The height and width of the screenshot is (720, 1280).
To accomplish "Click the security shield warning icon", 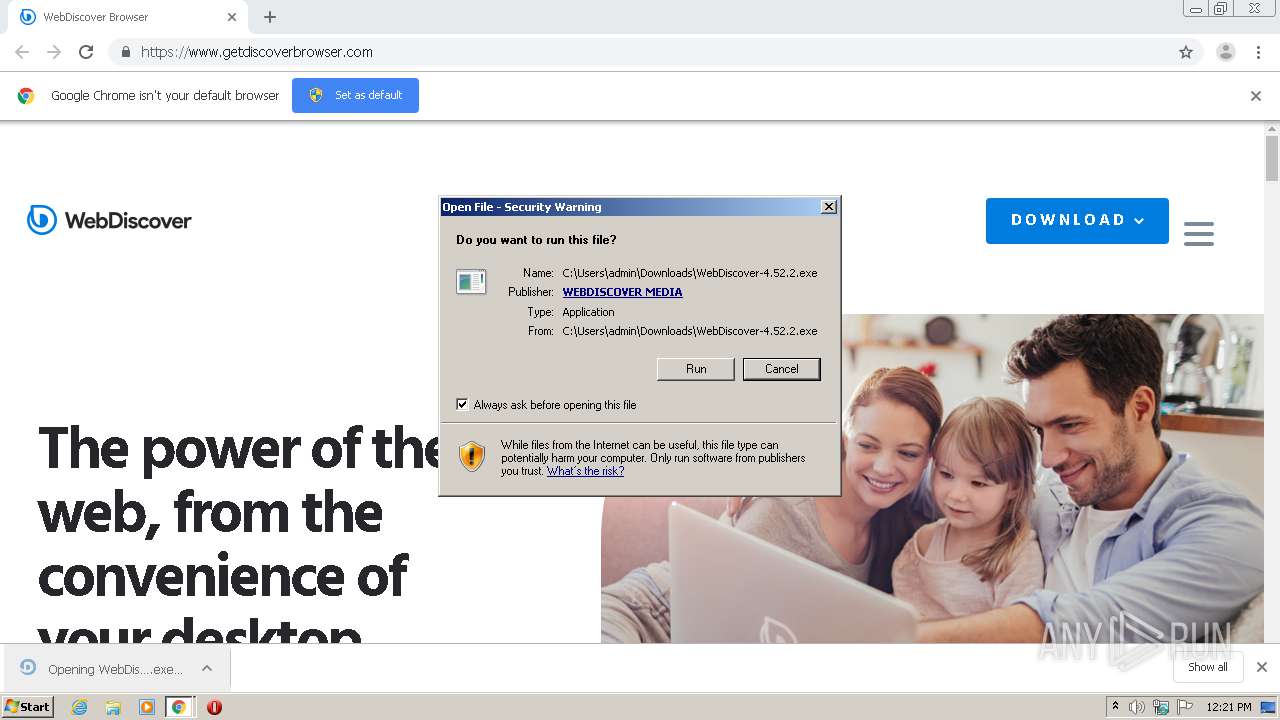I will 472,456.
